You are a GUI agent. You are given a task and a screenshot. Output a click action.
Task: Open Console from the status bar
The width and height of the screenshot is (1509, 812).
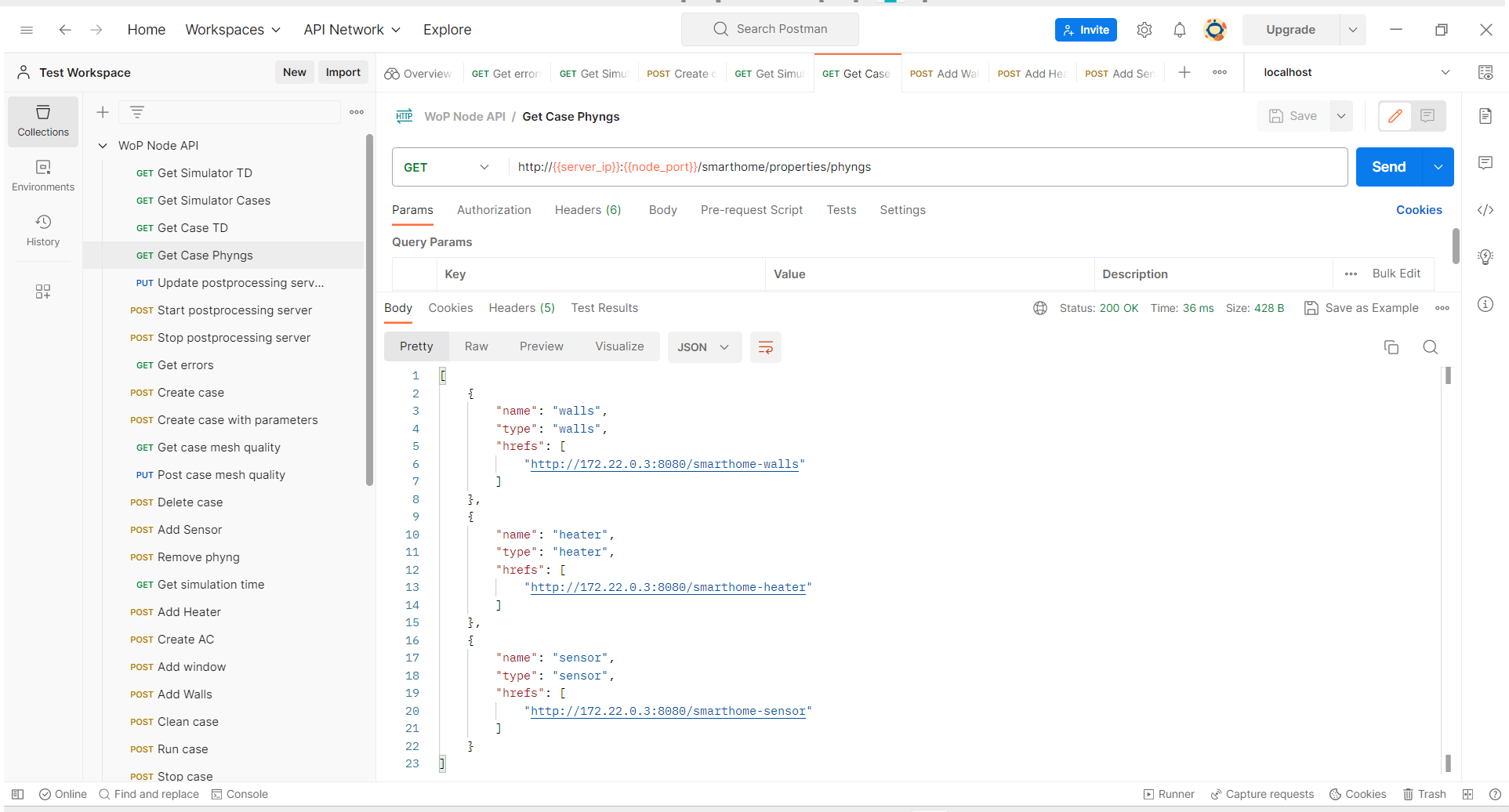tap(240, 794)
